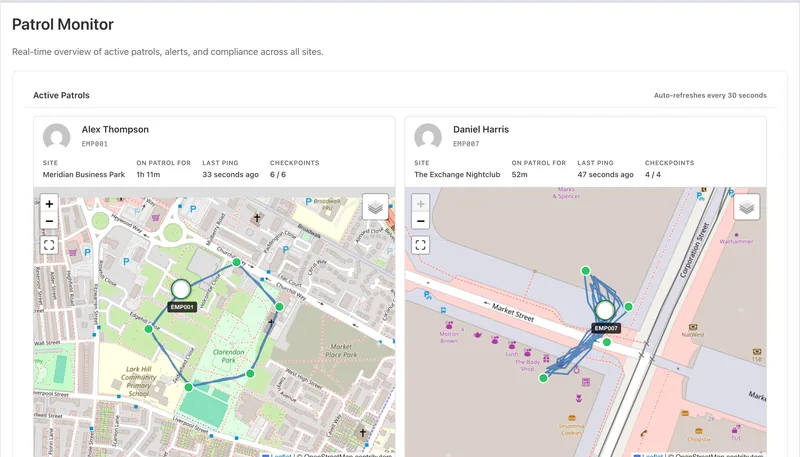Click the EMP001 map label tooltip
The width and height of the screenshot is (800, 457).
tap(182, 307)
